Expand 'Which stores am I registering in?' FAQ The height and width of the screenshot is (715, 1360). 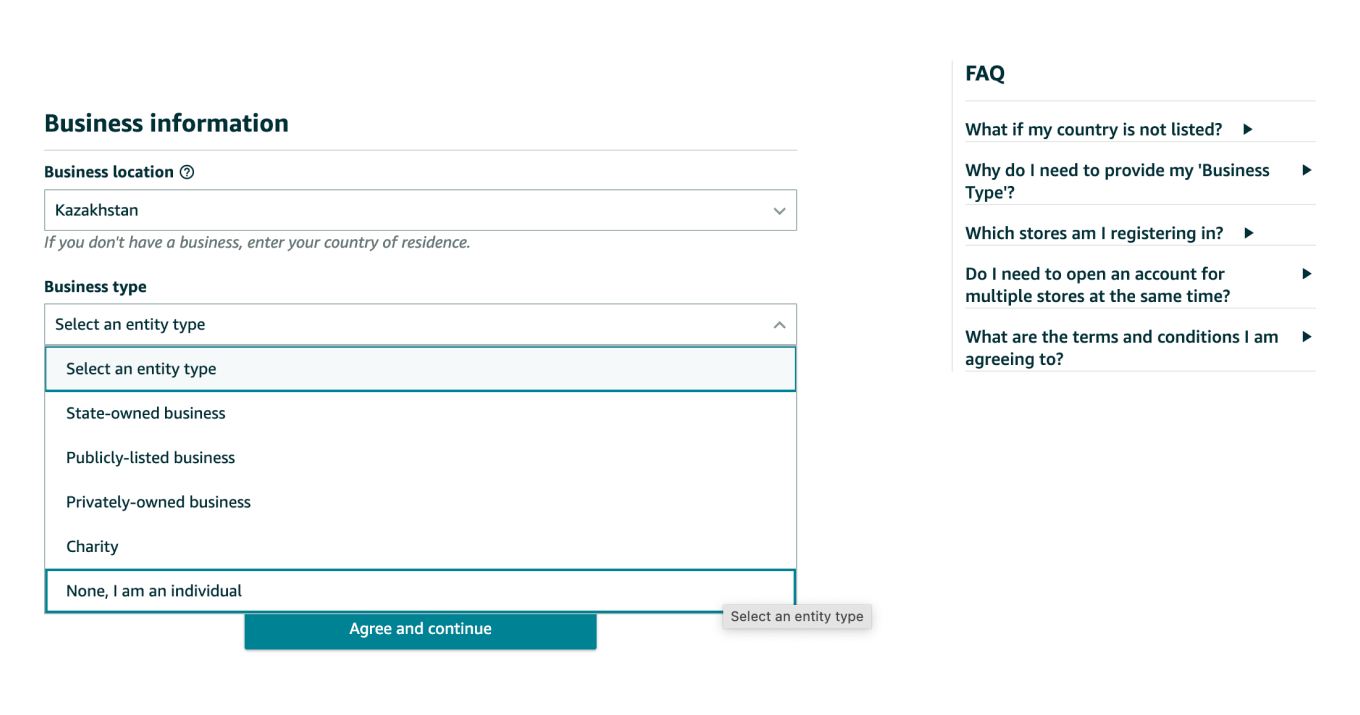click(x=1093, y=233)
